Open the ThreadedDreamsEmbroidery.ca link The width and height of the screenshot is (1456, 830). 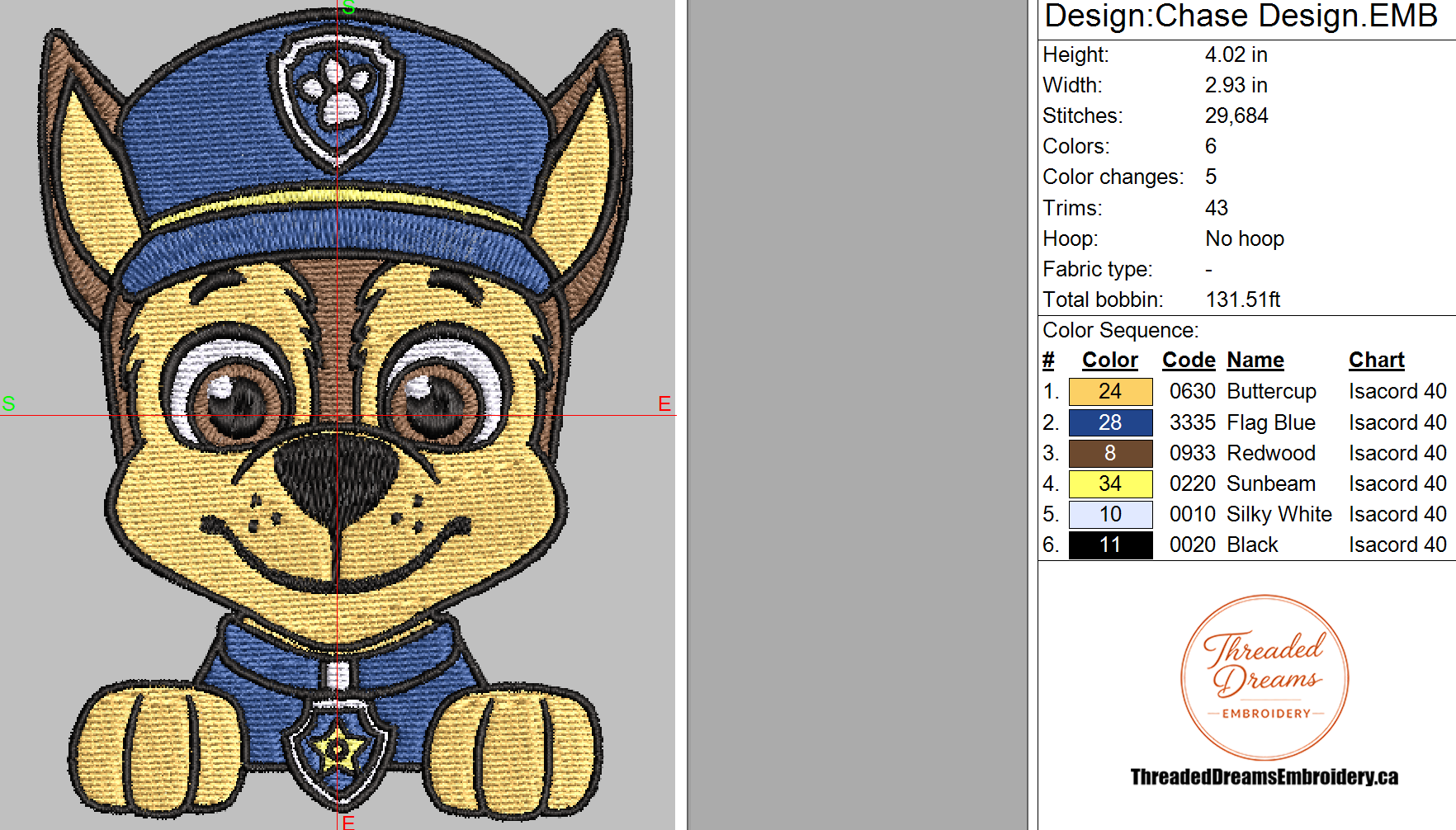(x=1265, y=776)
